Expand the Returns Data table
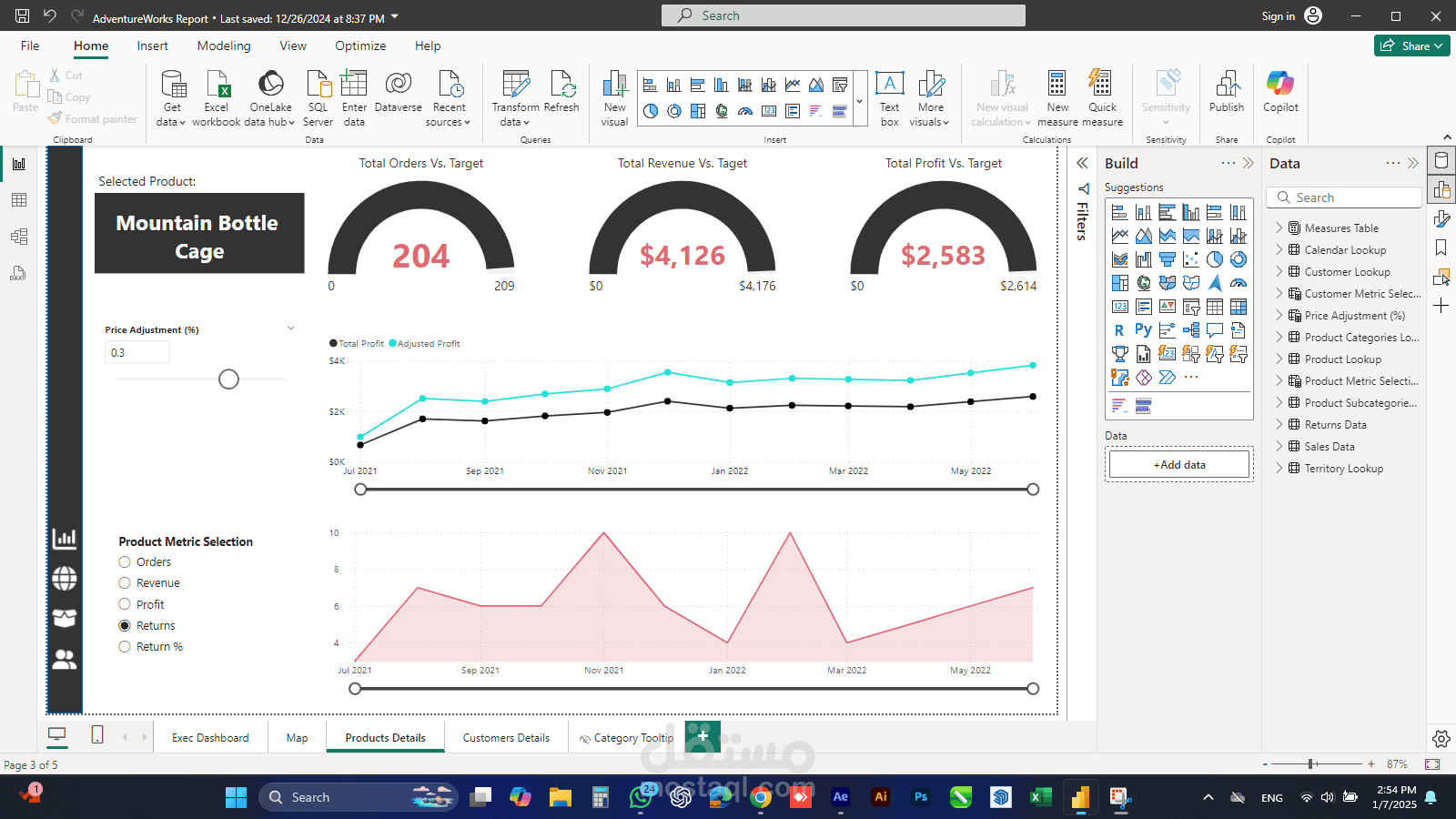The image size is (1456, 819). (x=1279, y=425)
